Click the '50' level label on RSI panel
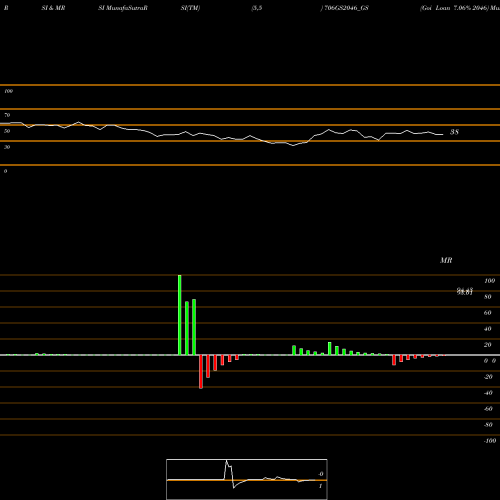This screenshot has width=500, height=500. coord(7,131)
